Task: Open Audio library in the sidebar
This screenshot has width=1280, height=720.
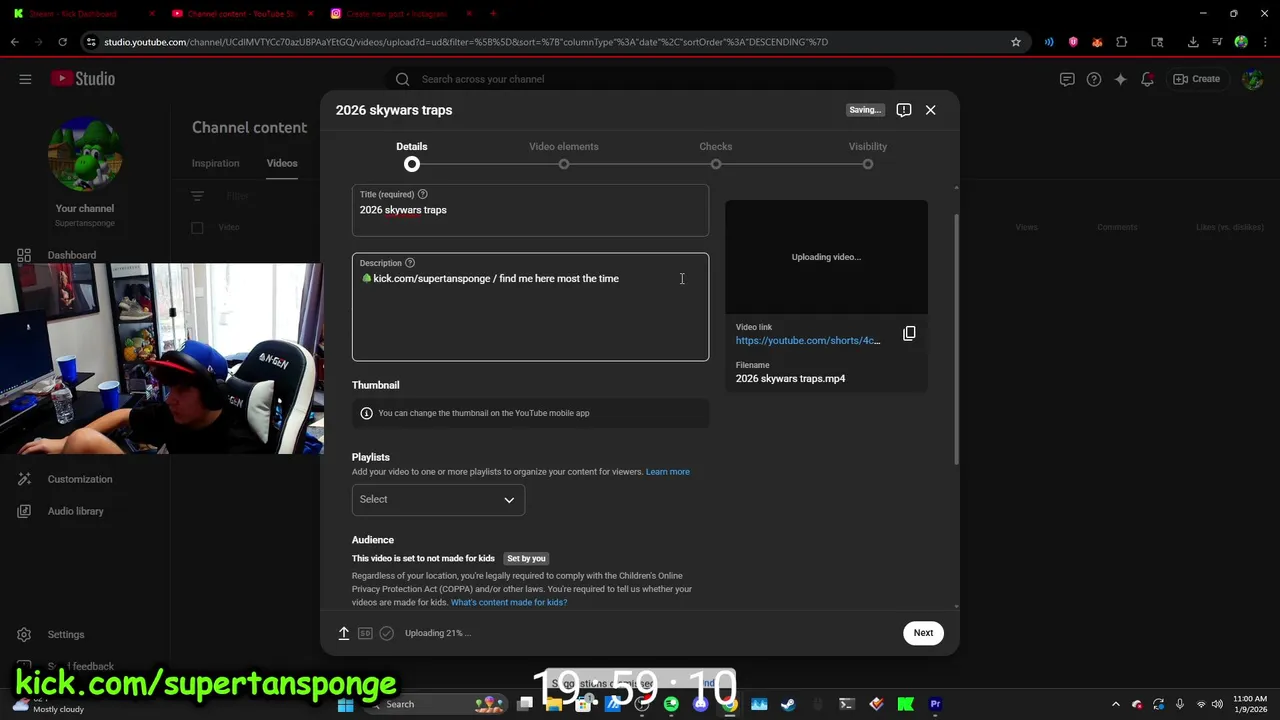Action: [x=75, y=511]
